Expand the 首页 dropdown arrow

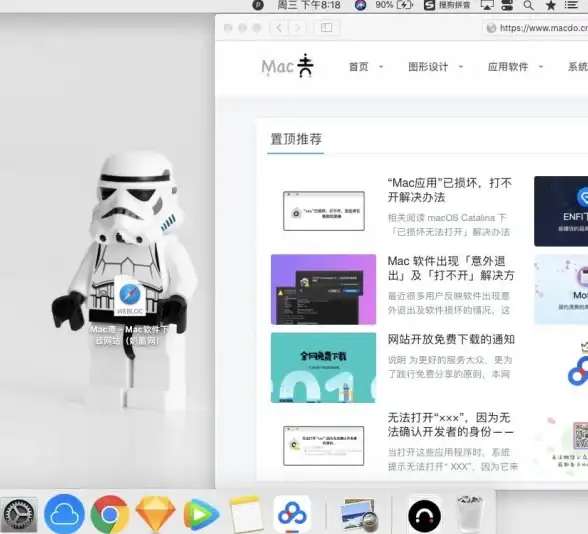click(x=381, y=67)
